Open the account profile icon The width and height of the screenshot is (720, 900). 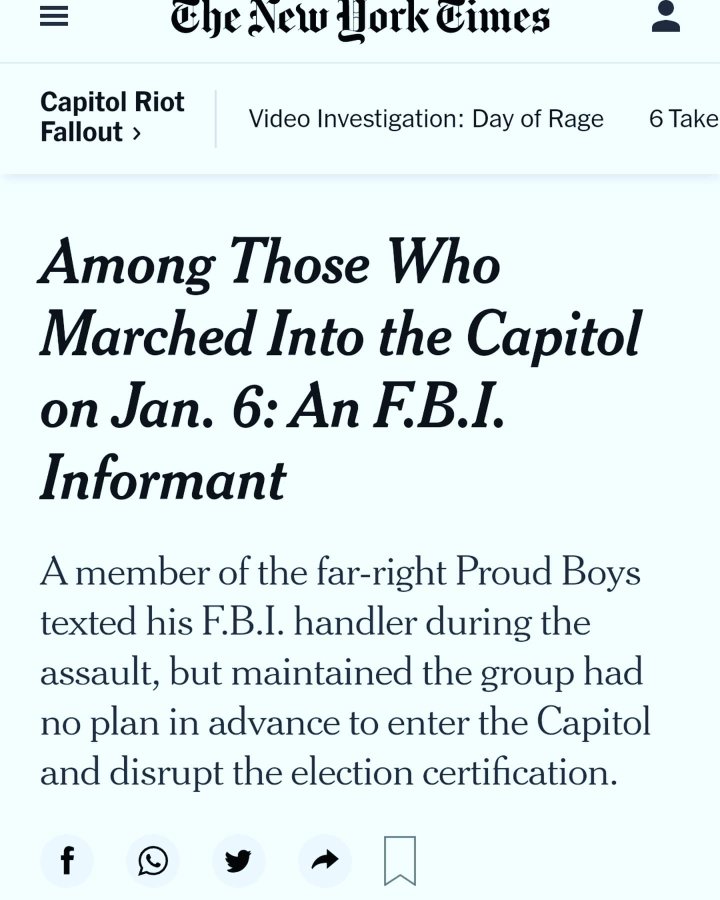[665, 17]
